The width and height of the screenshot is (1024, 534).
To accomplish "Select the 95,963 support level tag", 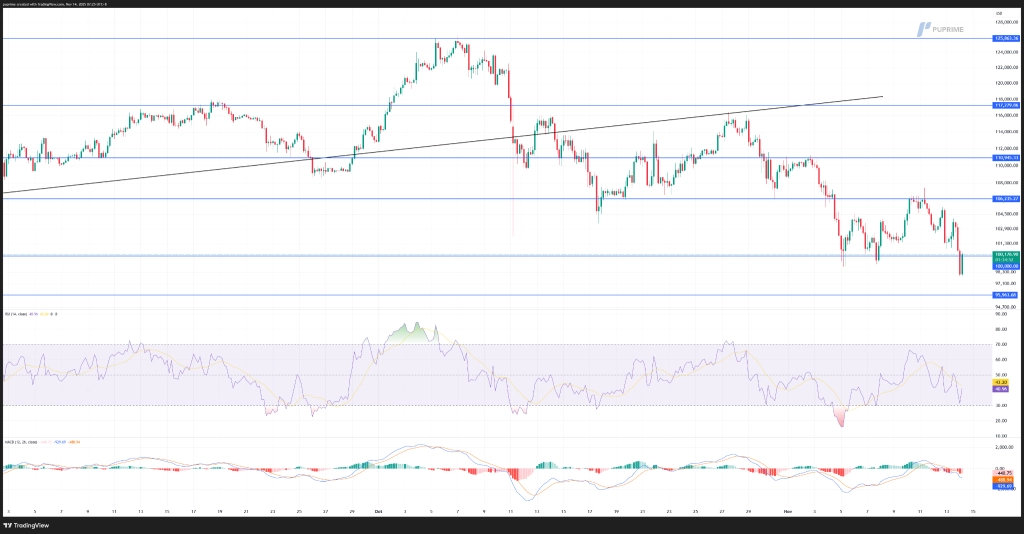I will click(x=1005, y=295).
